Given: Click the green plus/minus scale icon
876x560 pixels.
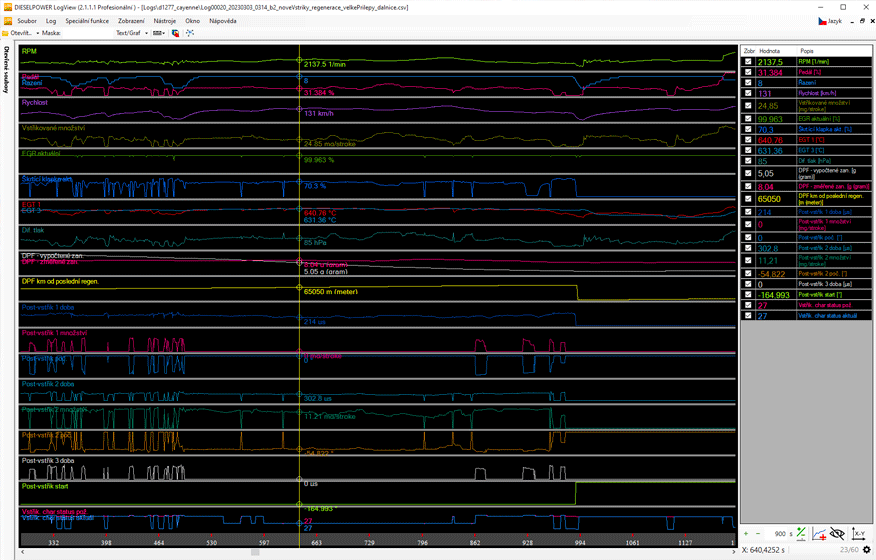Looking at the screenshot, I should click(x=801, y=534).
